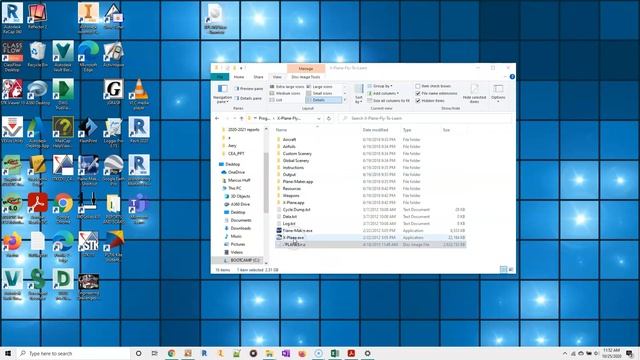Toggle the Navigation pane button
The image size is (640, 360).
click(x=222, y=93)
